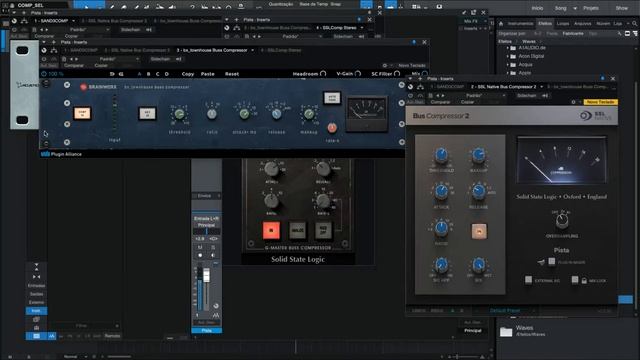The width and height of the screenshot is (640, 360).
Task: Click Comparar in townhouse plugin header
Action: pyautogui.click(x=74, y=65)
